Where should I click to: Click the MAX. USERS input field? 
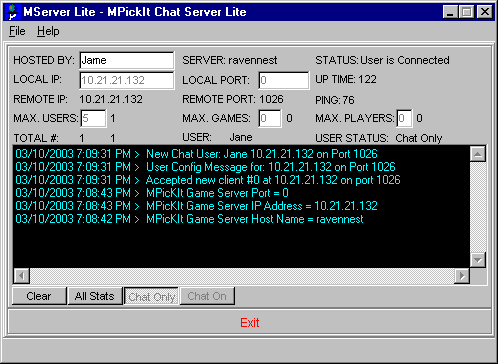point(93,118)
